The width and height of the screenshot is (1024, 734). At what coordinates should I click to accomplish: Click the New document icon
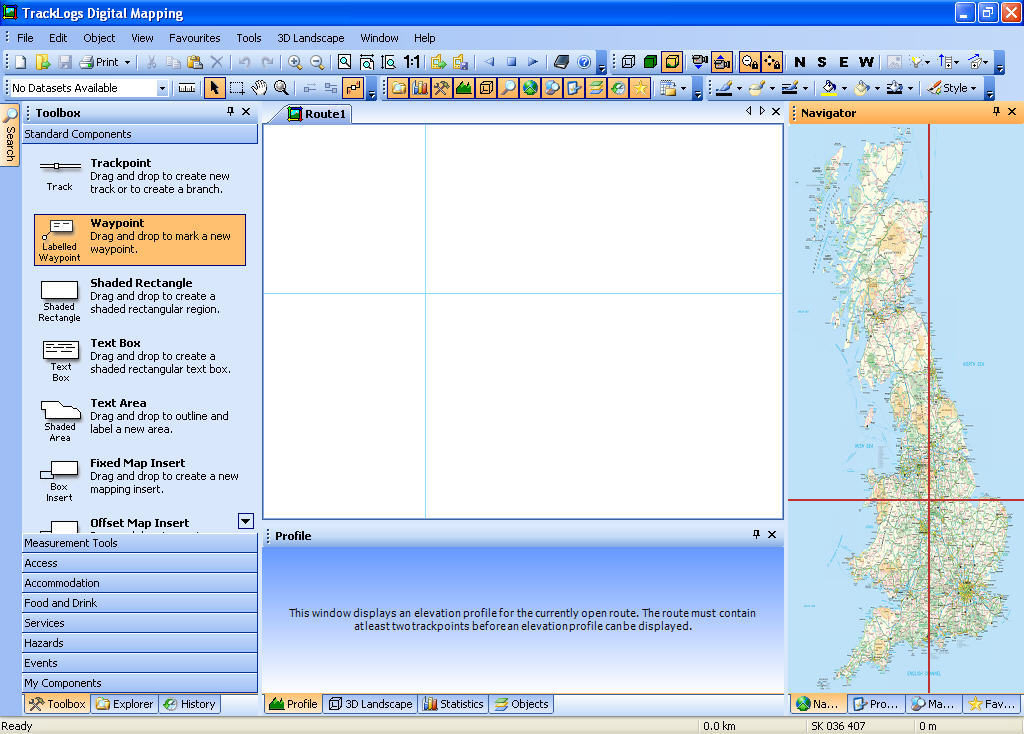(20, 62)
